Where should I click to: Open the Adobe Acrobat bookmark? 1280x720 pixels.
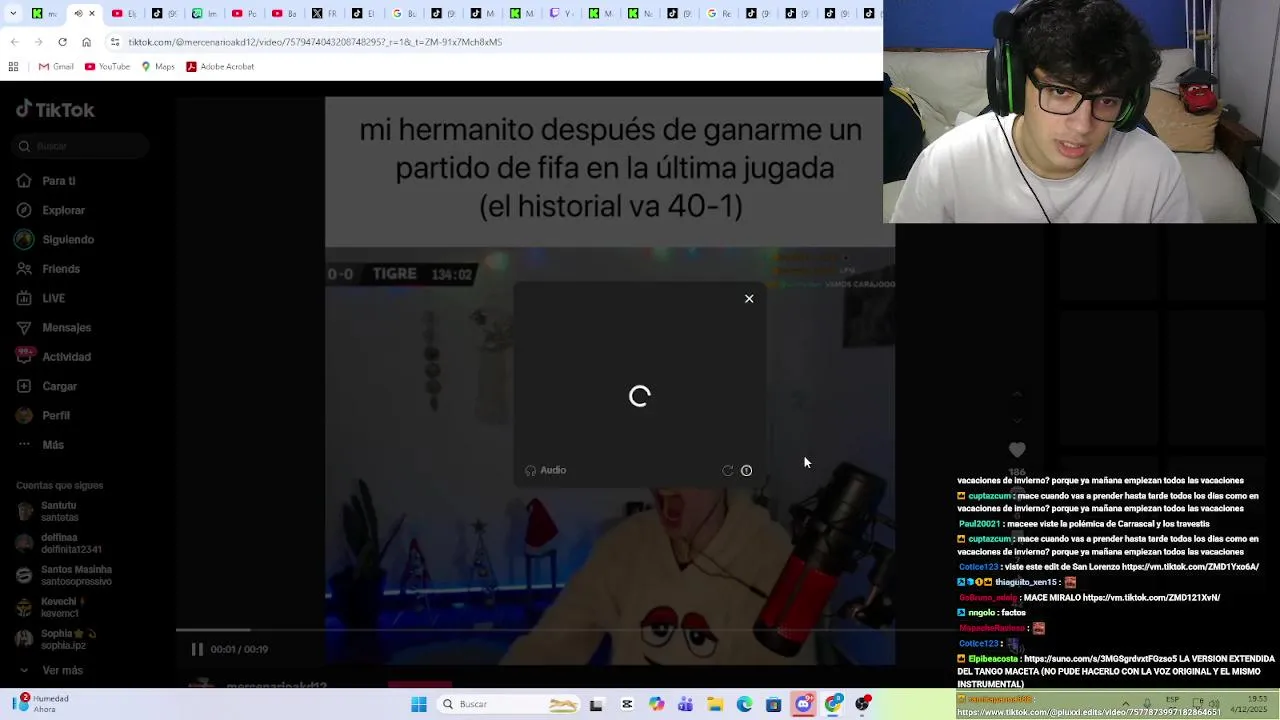pyautogui.click(x=220, y=67)
